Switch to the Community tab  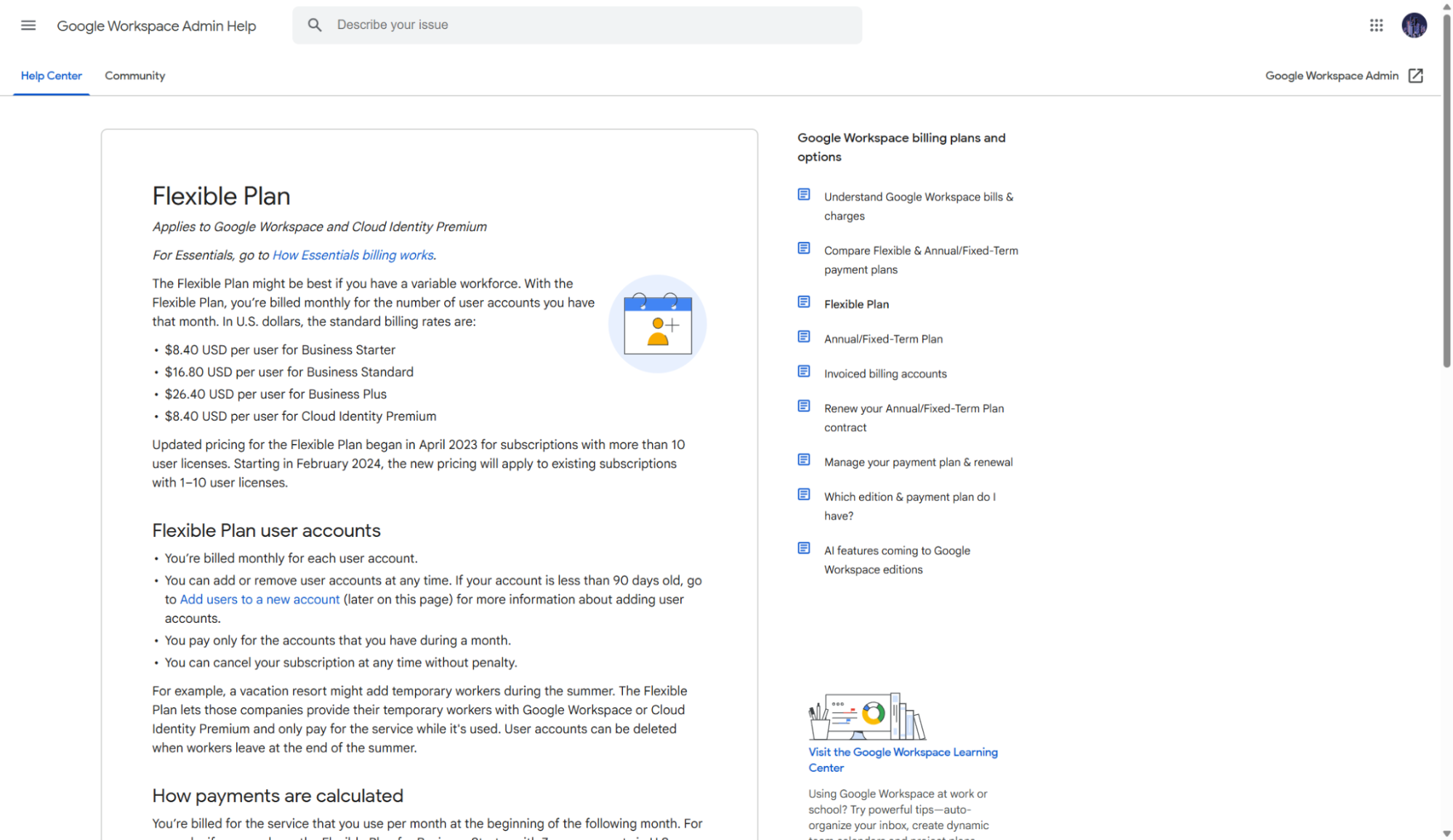point(134,76)
